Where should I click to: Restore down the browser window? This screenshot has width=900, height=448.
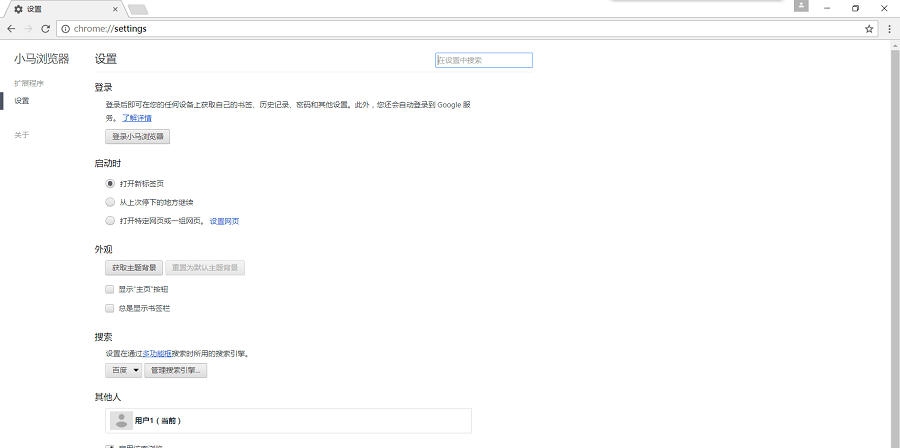856,9
